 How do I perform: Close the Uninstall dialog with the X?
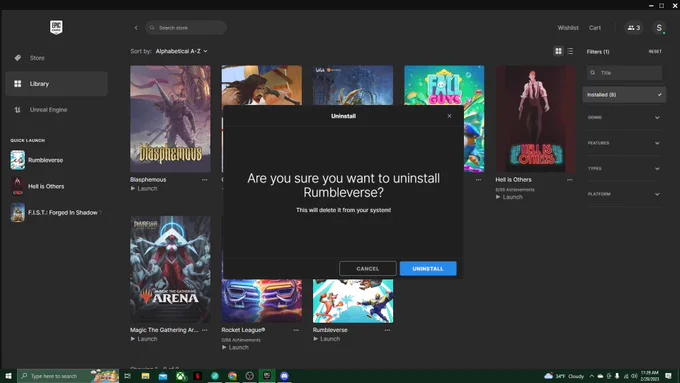(x=449, y=116)
